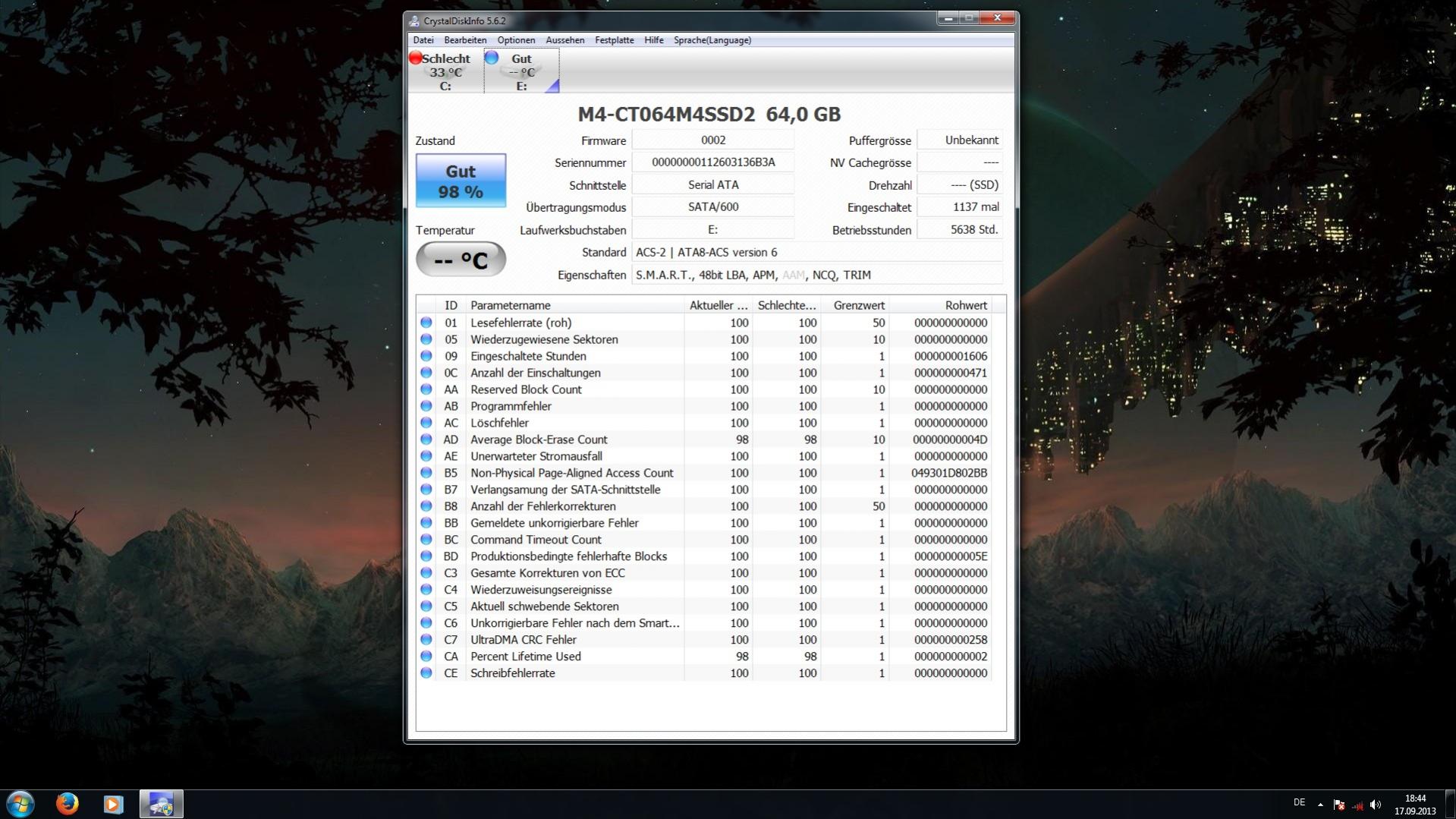
Task: Open the Windows Start menu
Action: 20,804
